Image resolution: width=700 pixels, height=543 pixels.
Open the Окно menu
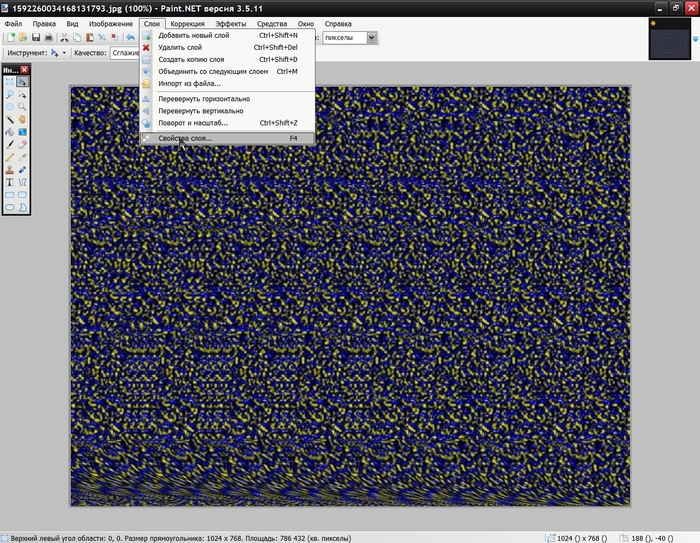[306, 24]
